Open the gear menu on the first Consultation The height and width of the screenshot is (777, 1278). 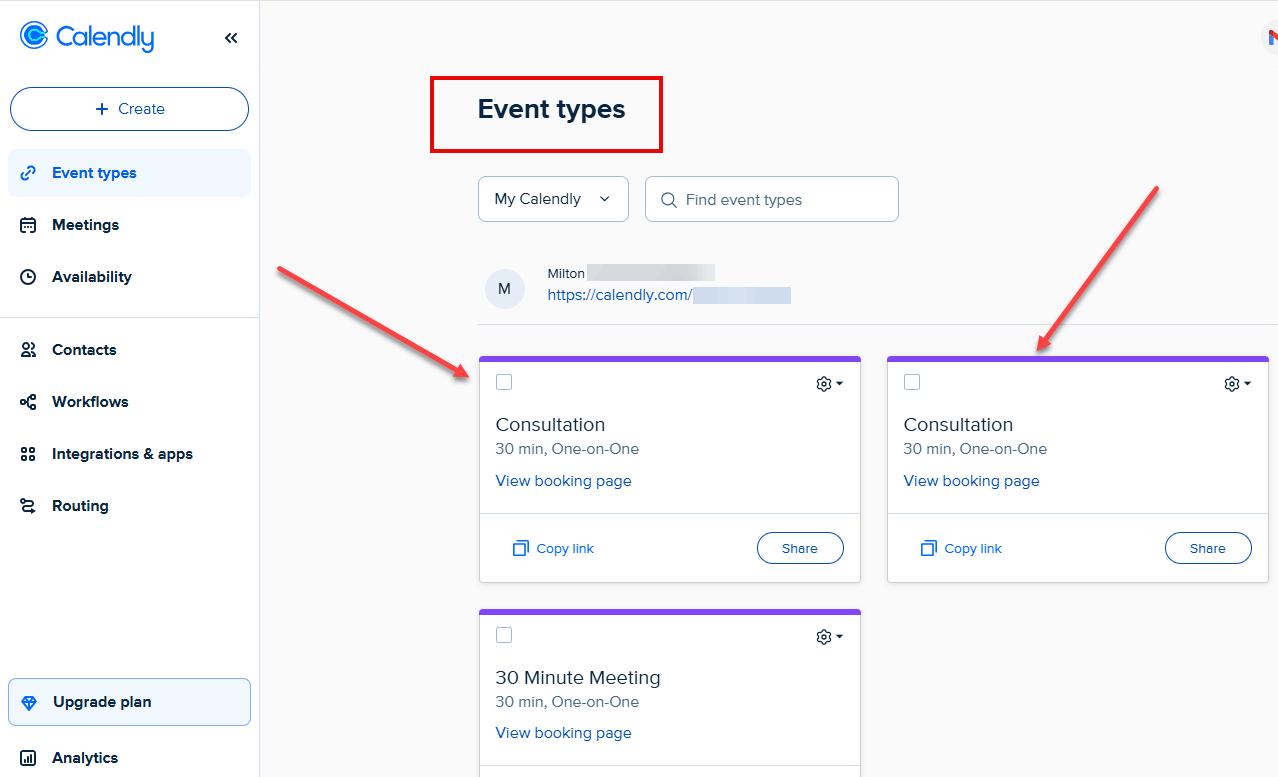pos(829,383)
